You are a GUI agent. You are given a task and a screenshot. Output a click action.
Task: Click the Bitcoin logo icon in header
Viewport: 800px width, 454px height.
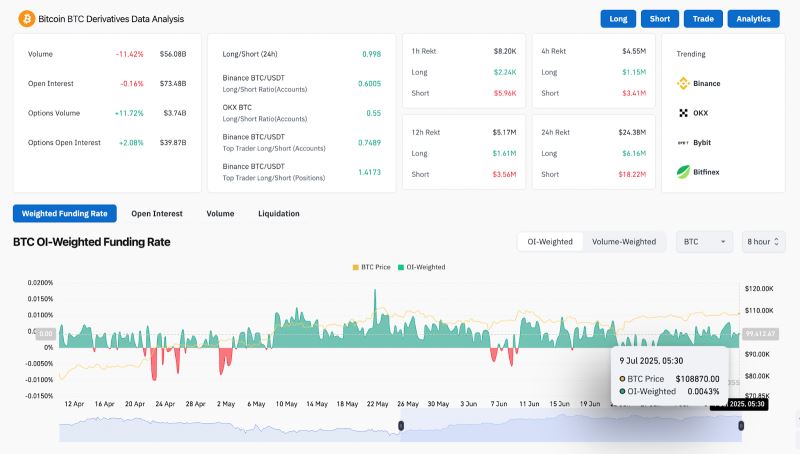pyautogui.click(x=27, y=18)
